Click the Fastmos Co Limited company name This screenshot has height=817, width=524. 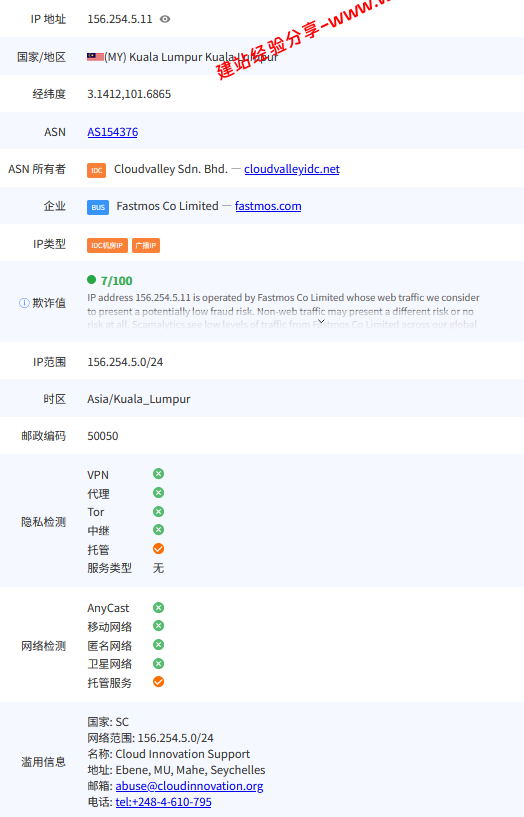167,206
